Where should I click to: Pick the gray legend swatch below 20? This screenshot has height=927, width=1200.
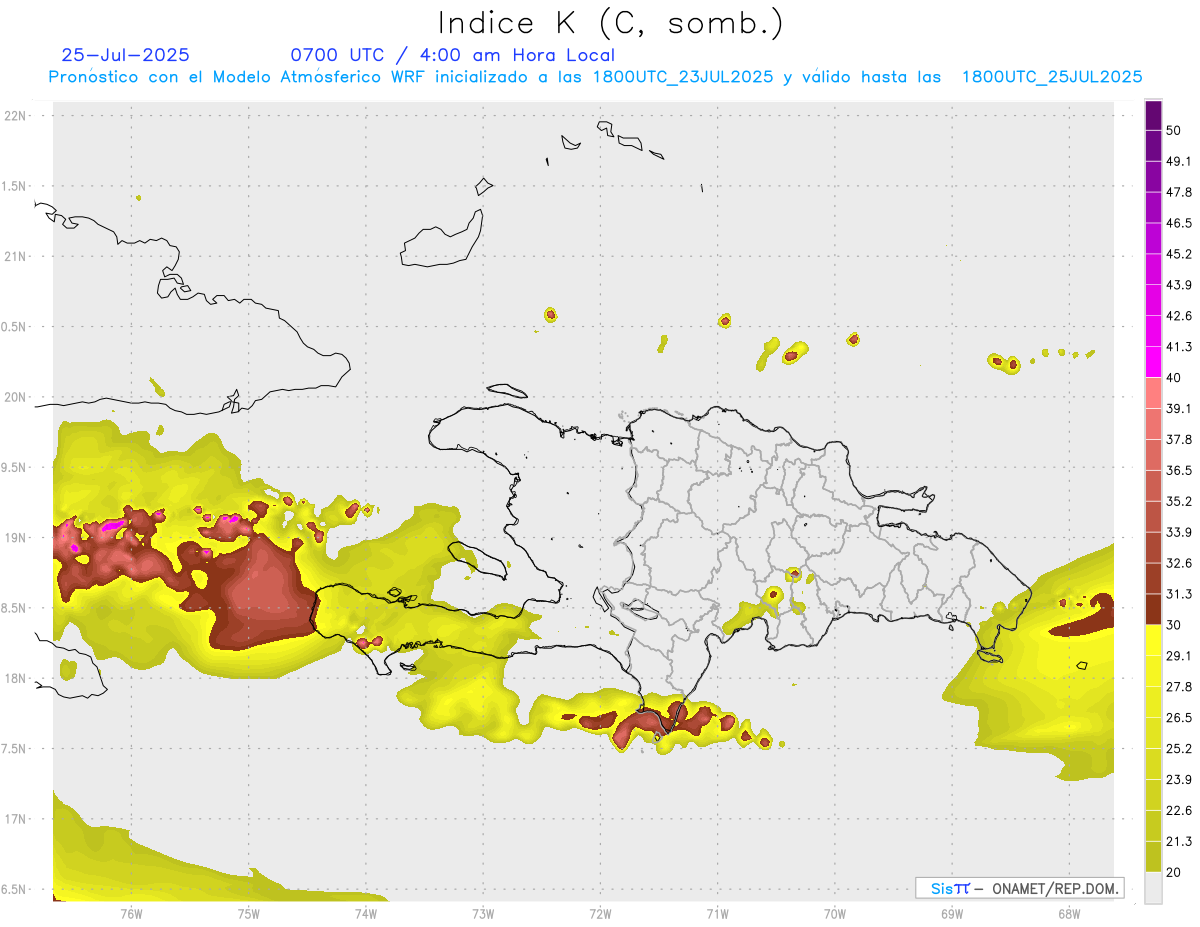[1153, 888]
